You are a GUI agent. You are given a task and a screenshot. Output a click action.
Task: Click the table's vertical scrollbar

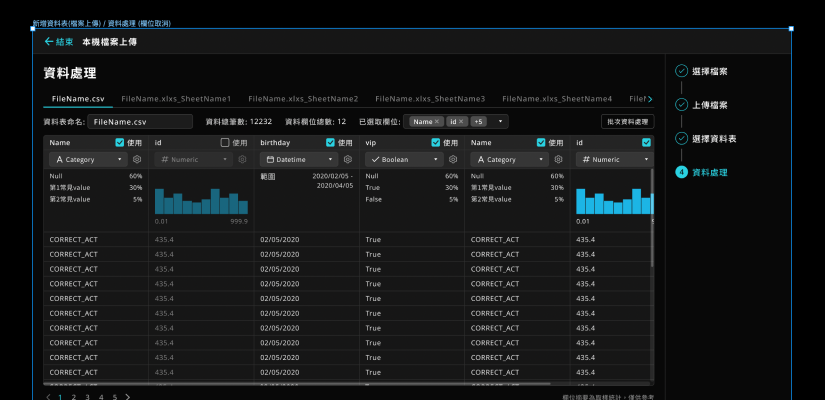pos(652,218)
